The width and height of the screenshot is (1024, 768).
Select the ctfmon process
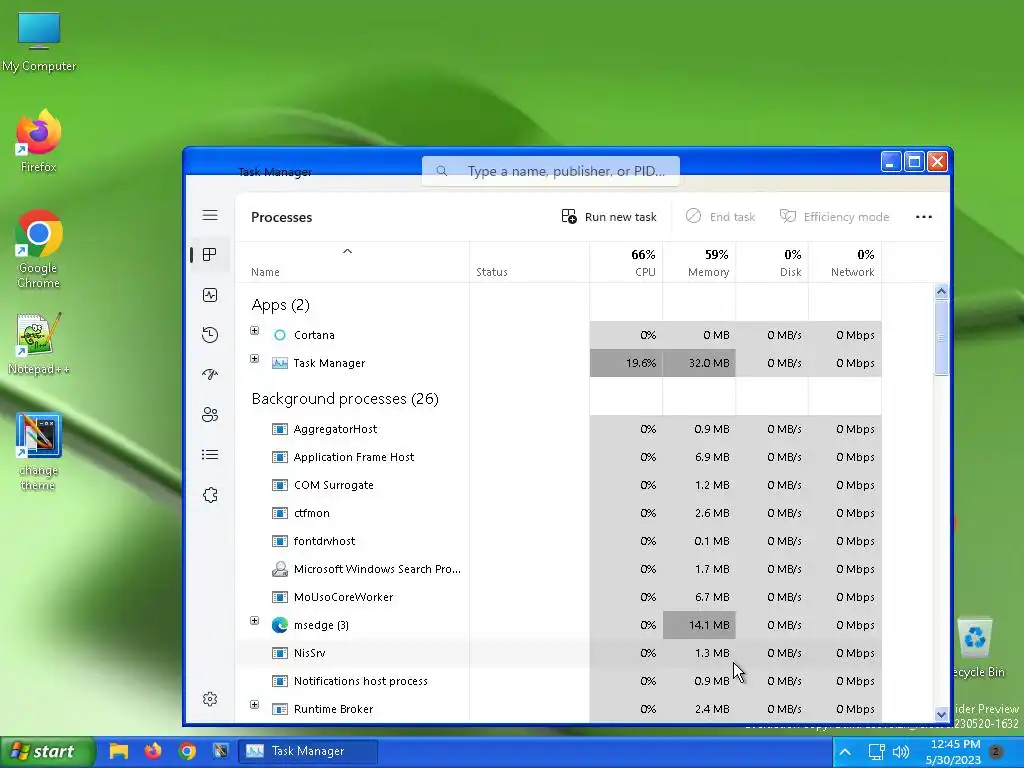(x=558, y=513)
